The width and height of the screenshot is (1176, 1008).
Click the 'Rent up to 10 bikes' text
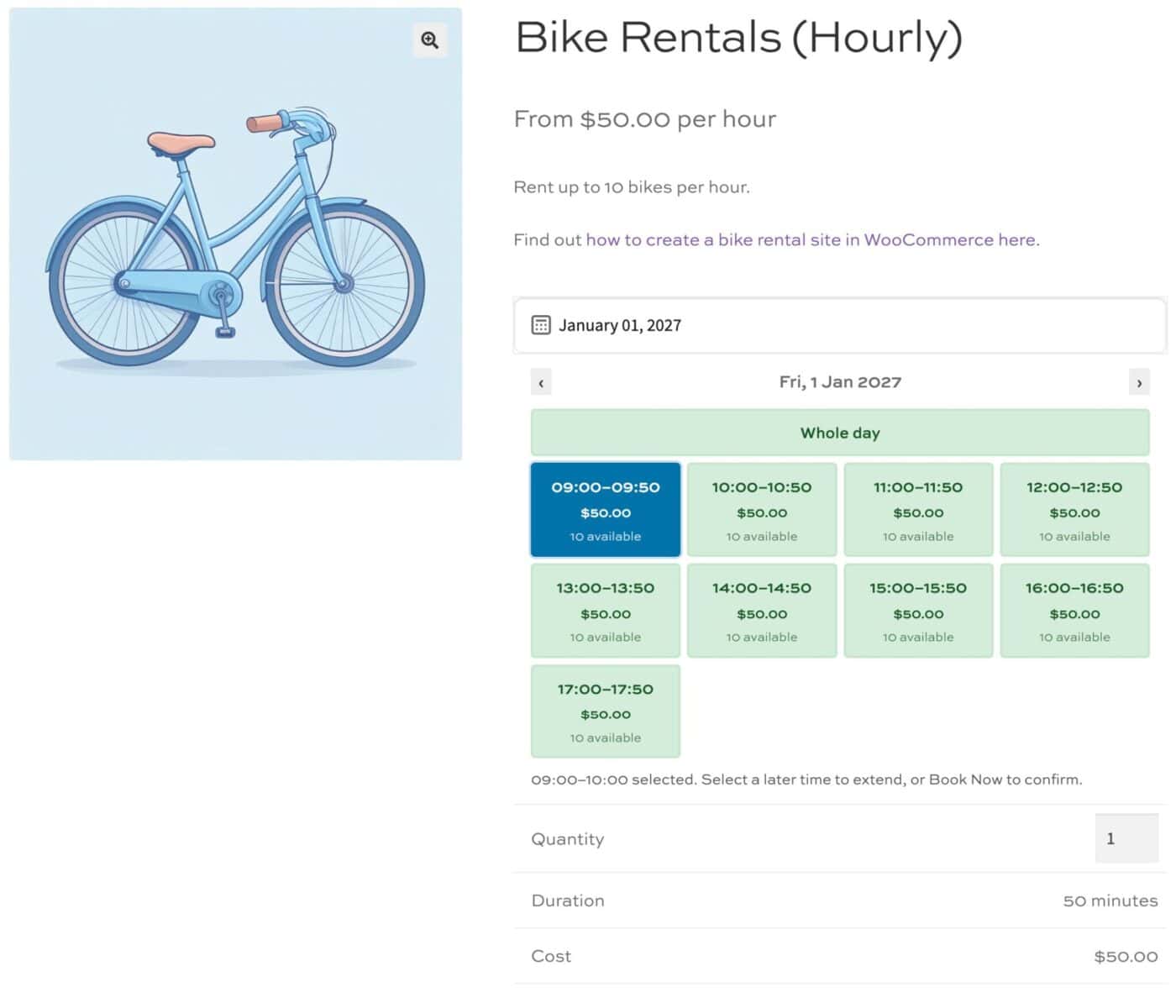[632, 187]
